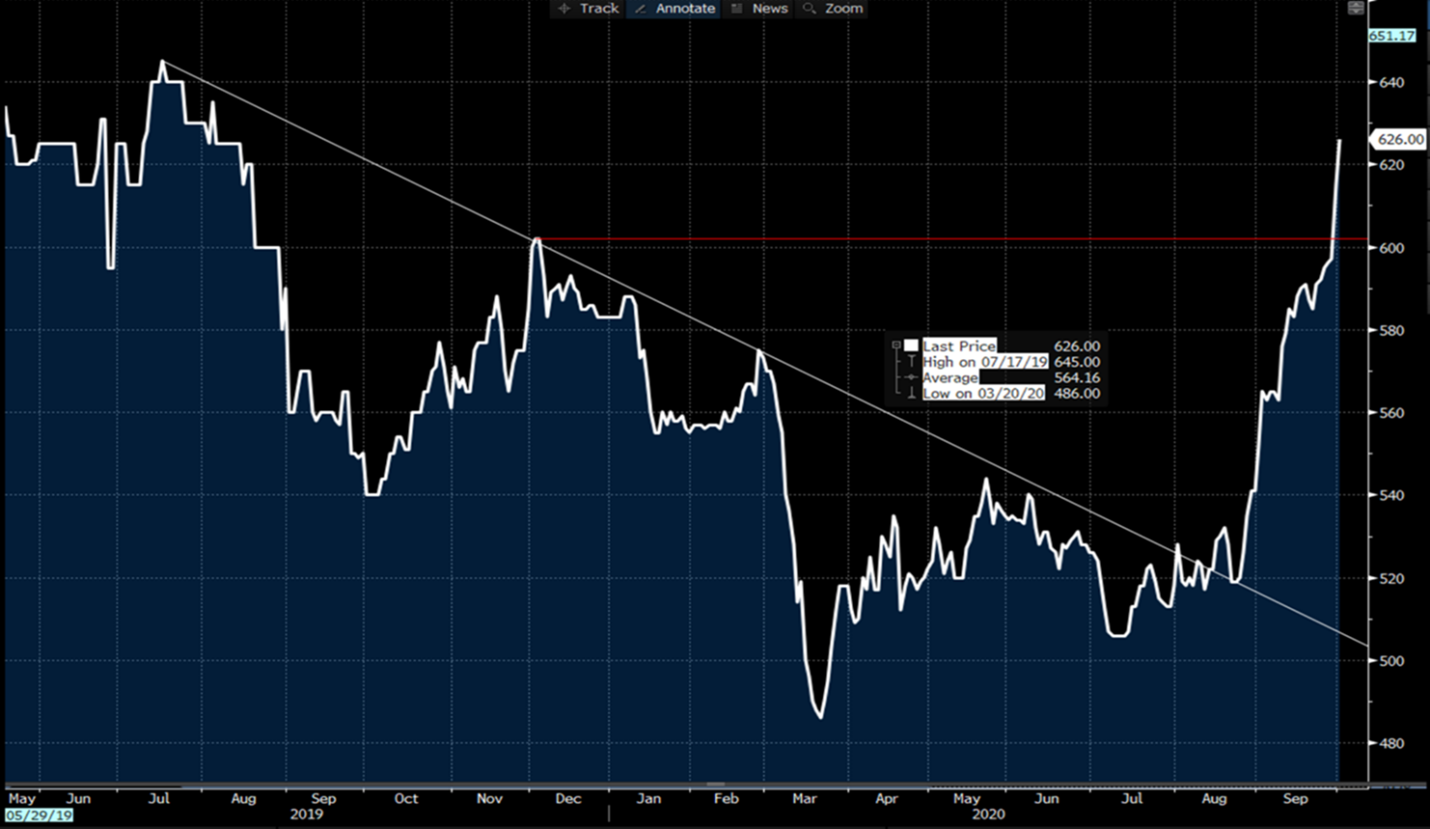Click the Track crosshair icon

point(564,8)
